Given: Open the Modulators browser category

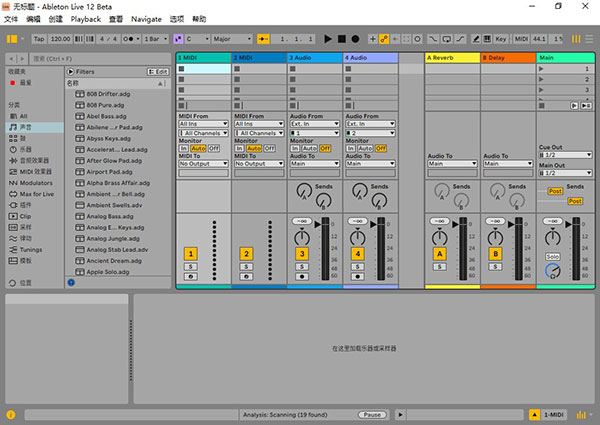Looking at the screenshot, I should pyautogui.click(x=34, y=183).
